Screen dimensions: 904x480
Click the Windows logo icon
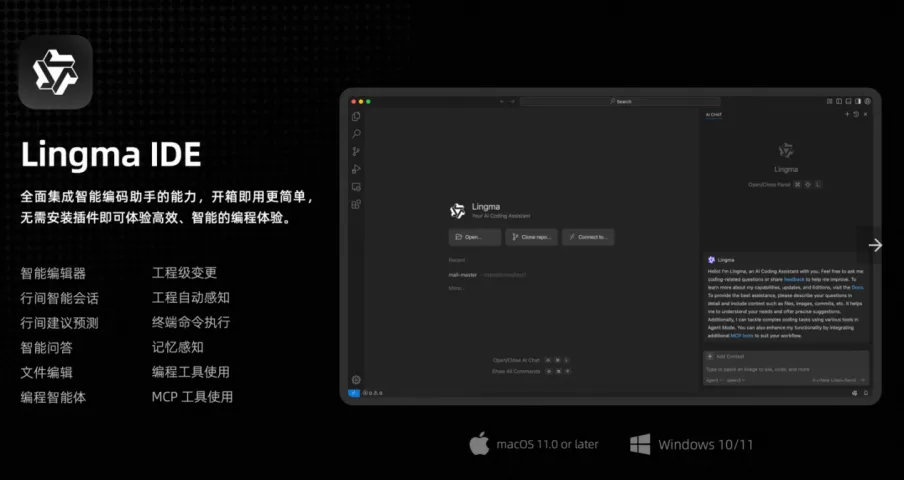pos(640,444)
